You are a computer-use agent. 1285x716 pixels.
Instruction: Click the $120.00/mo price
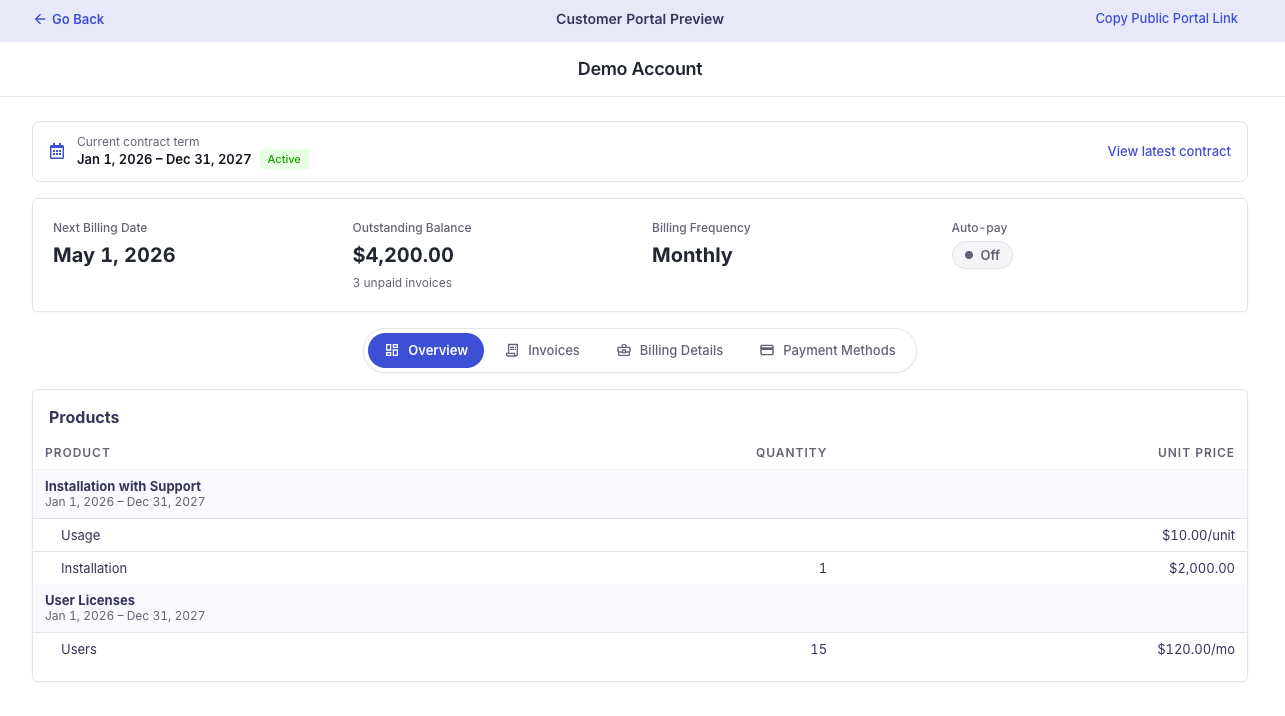(1196, 649)
